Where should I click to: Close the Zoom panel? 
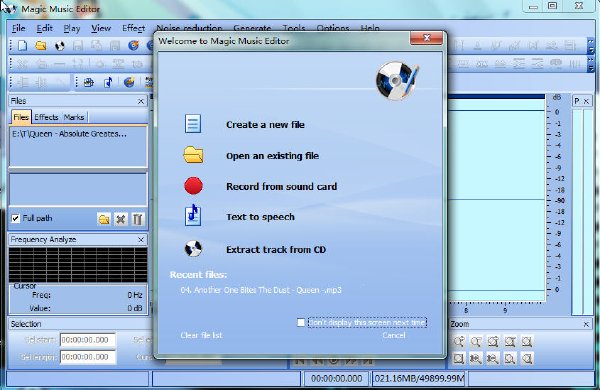[x=586, y=325]
